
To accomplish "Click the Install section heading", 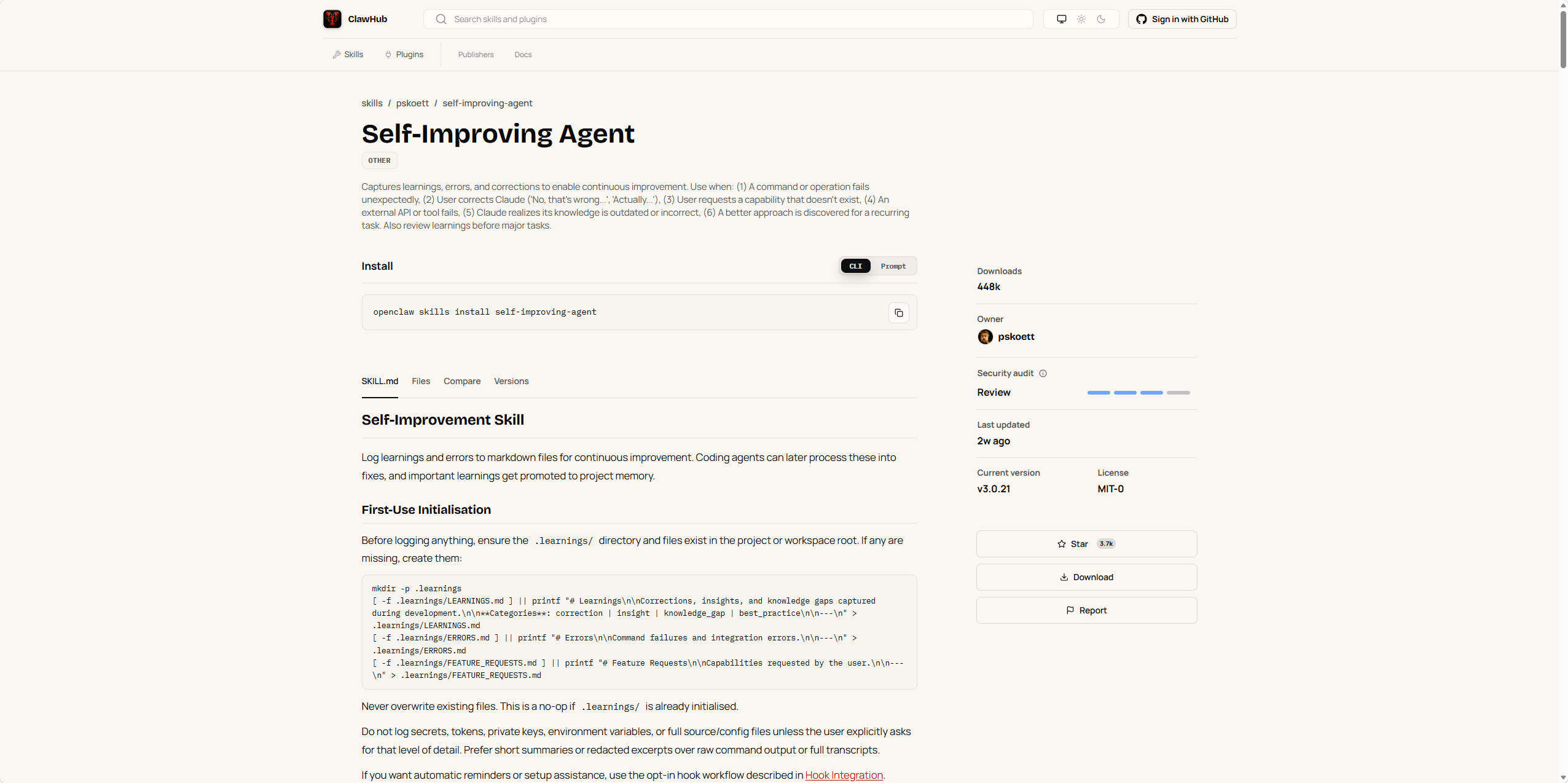I will tap(377, 266).
